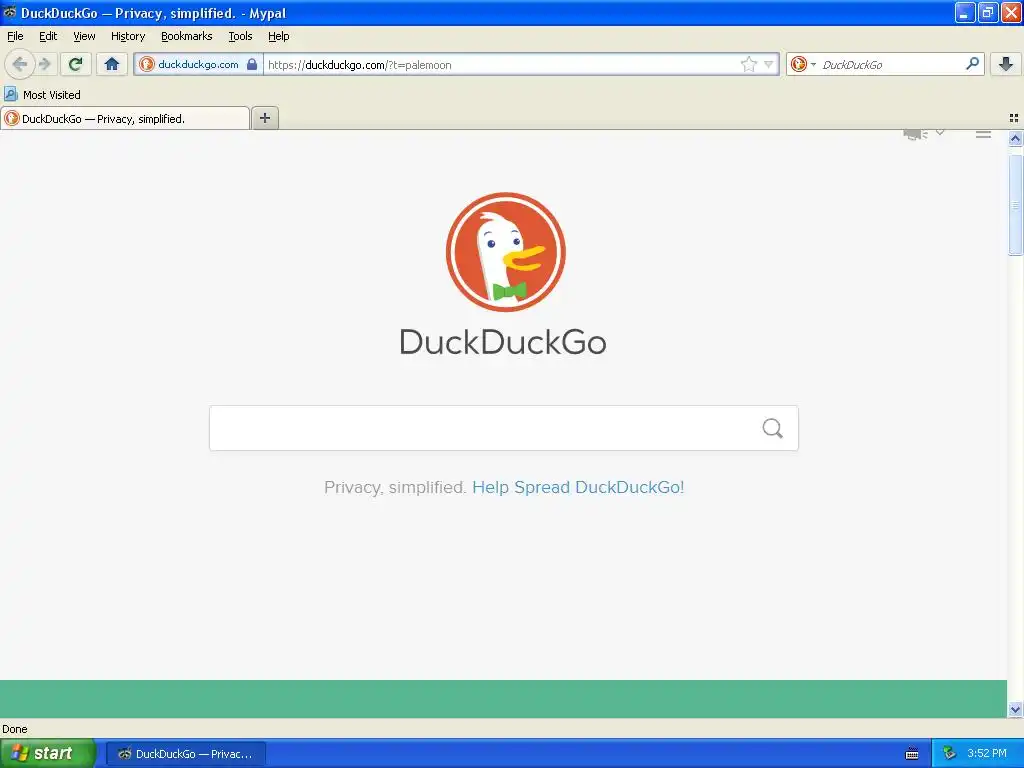The height and width of the screenshot is (768, 1024).
Task: Click the duckduckgo.com site identity label
Action: (199, 64)
